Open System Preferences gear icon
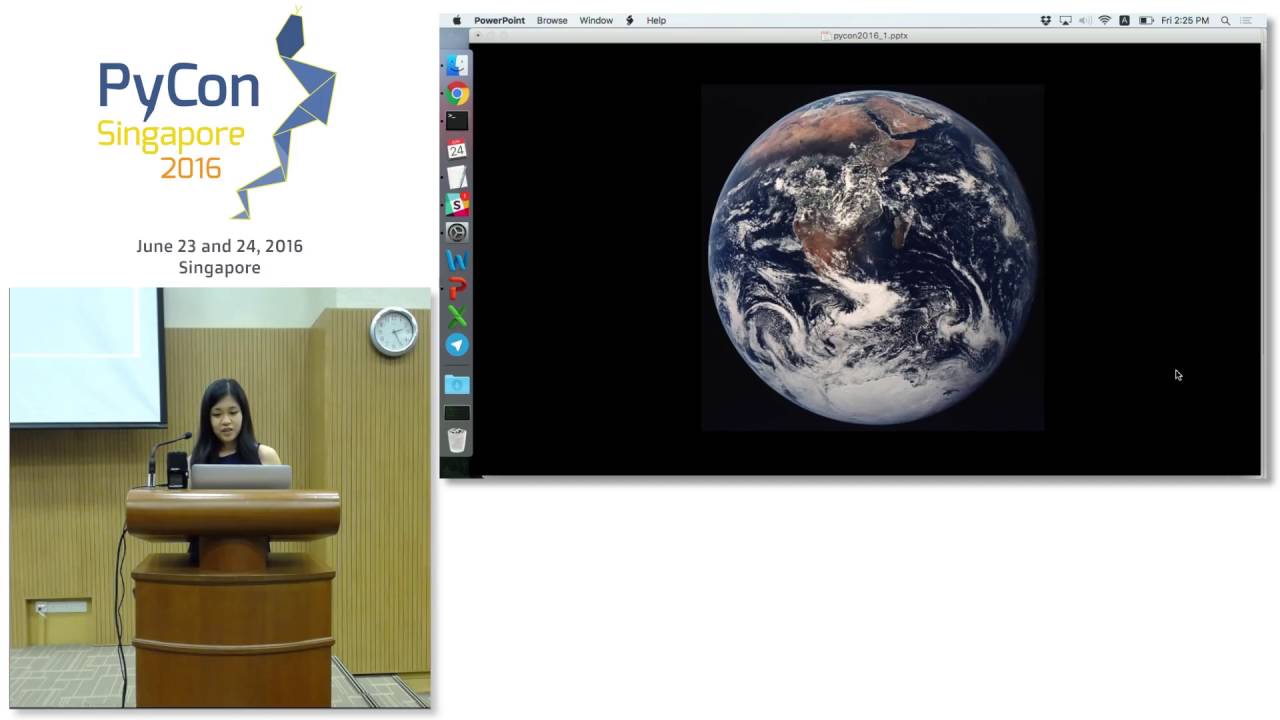This screenshot has width=1280, height=720. click(x=457, y=233)
